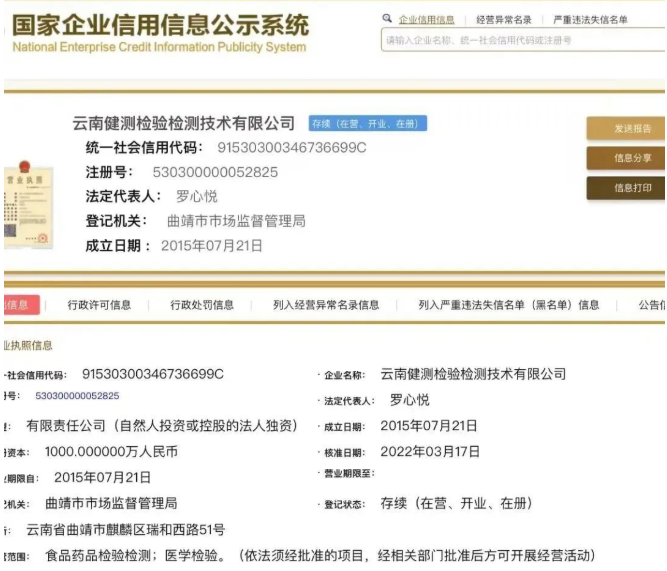The height and width of the screenshot is (571, 667).
Task: Select the 企业信用信息 search tab
Action: tap(426, 20)
